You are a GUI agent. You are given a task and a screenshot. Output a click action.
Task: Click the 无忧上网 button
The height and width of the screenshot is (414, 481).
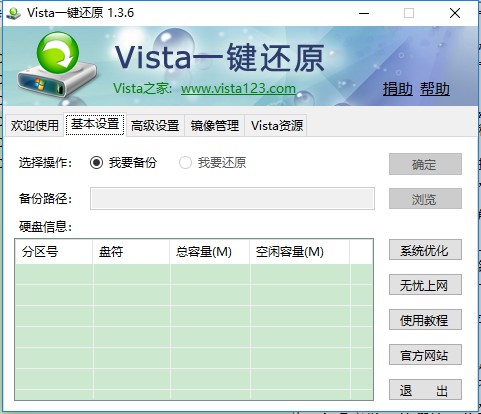[x=425, y=285]
